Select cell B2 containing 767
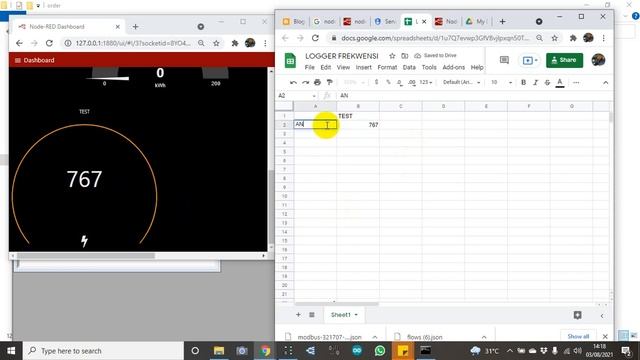 (x=358, y=125)
